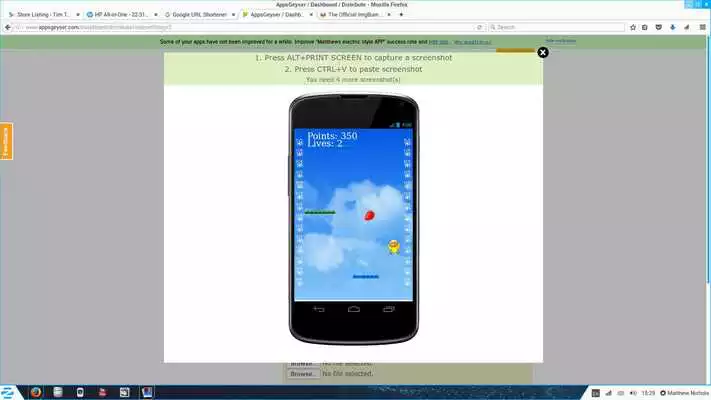Tap the phone's home button icon
Screen dimensions: 711x400
(353, 309)
